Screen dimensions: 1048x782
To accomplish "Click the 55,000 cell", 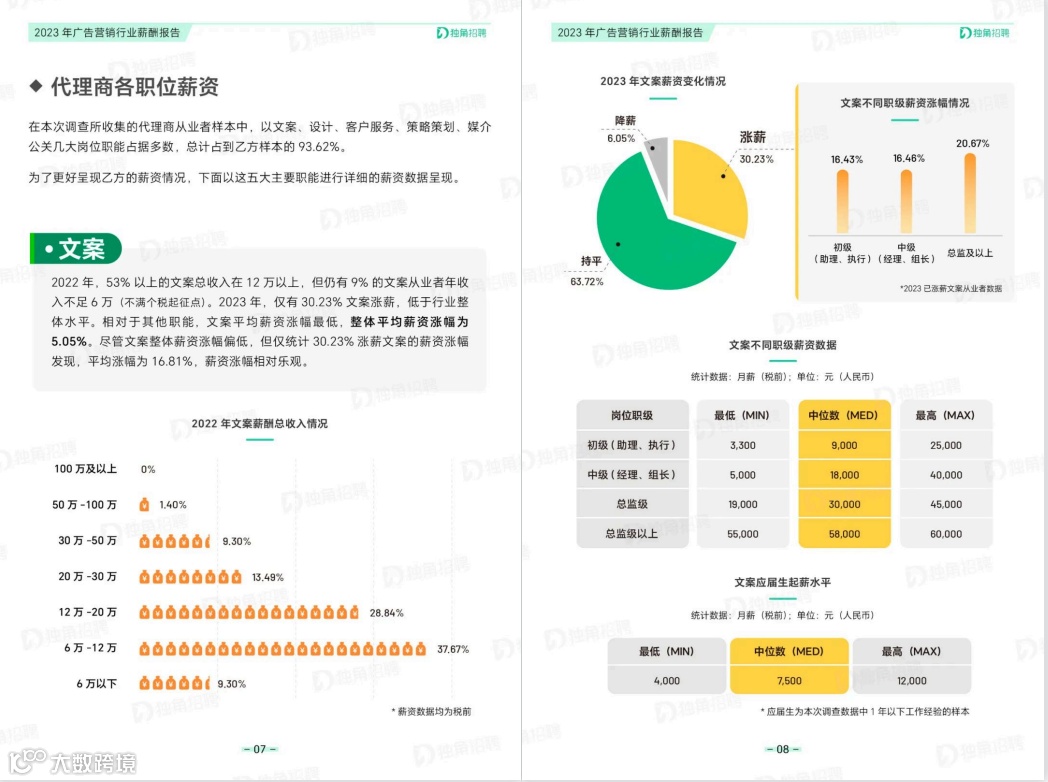I will (x=743, y=534).
